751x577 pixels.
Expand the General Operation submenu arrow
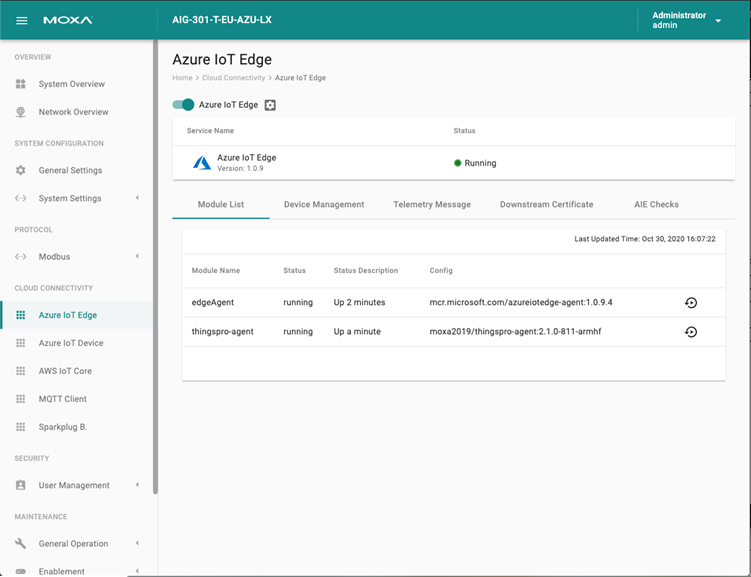coord(137,543)
